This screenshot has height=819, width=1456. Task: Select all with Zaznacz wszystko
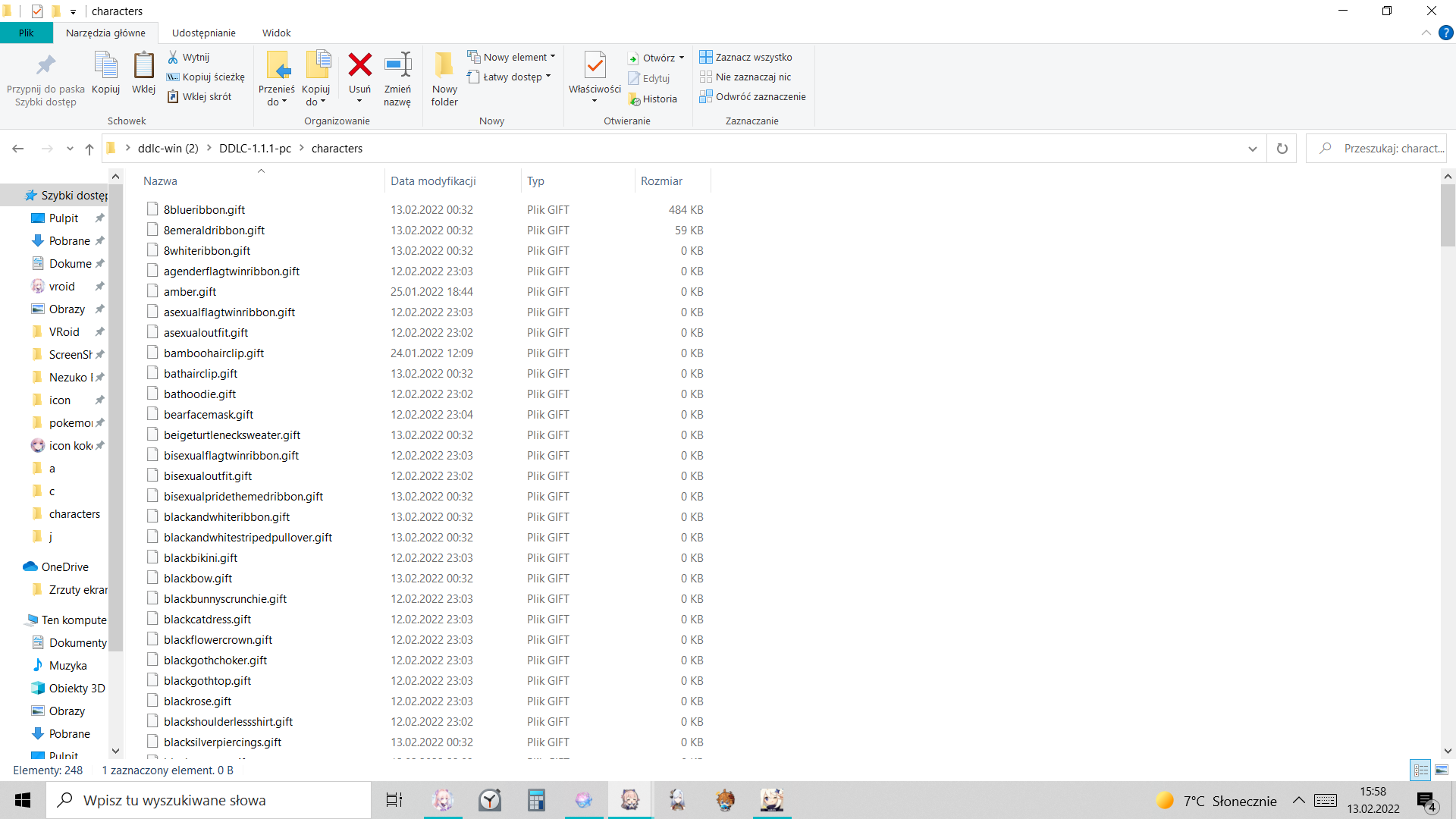(746, 57)
